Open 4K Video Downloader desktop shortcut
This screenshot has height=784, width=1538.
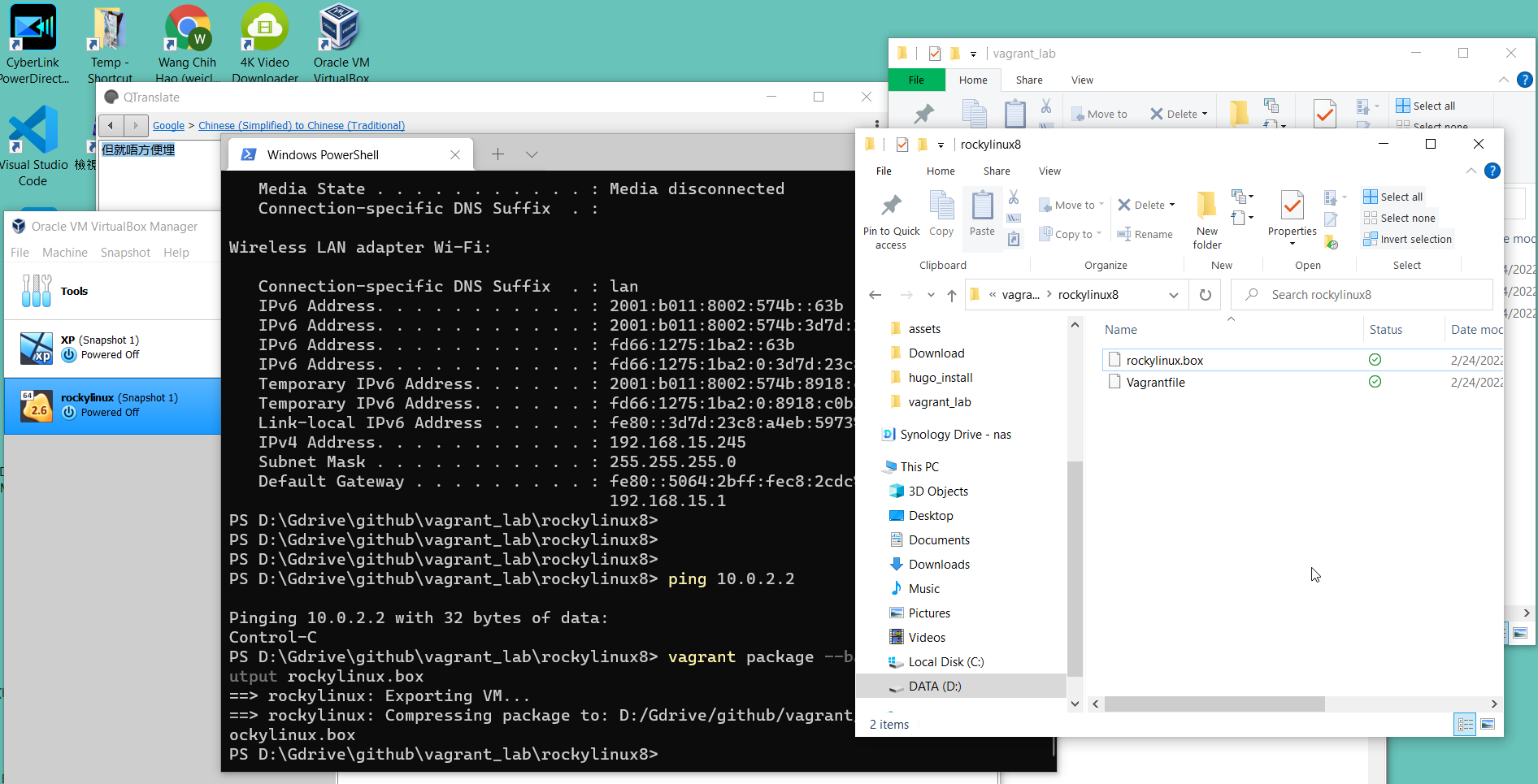tap(265, 42)
